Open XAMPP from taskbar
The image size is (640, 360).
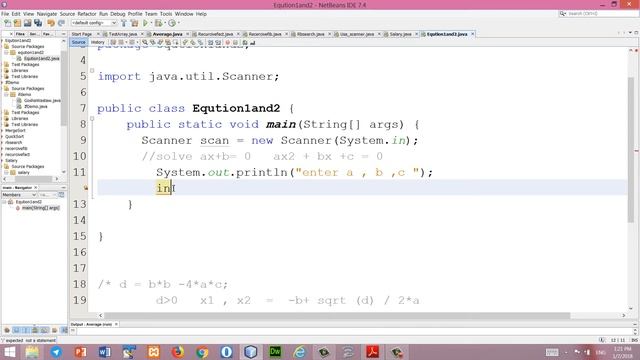(x=153, y=352)
